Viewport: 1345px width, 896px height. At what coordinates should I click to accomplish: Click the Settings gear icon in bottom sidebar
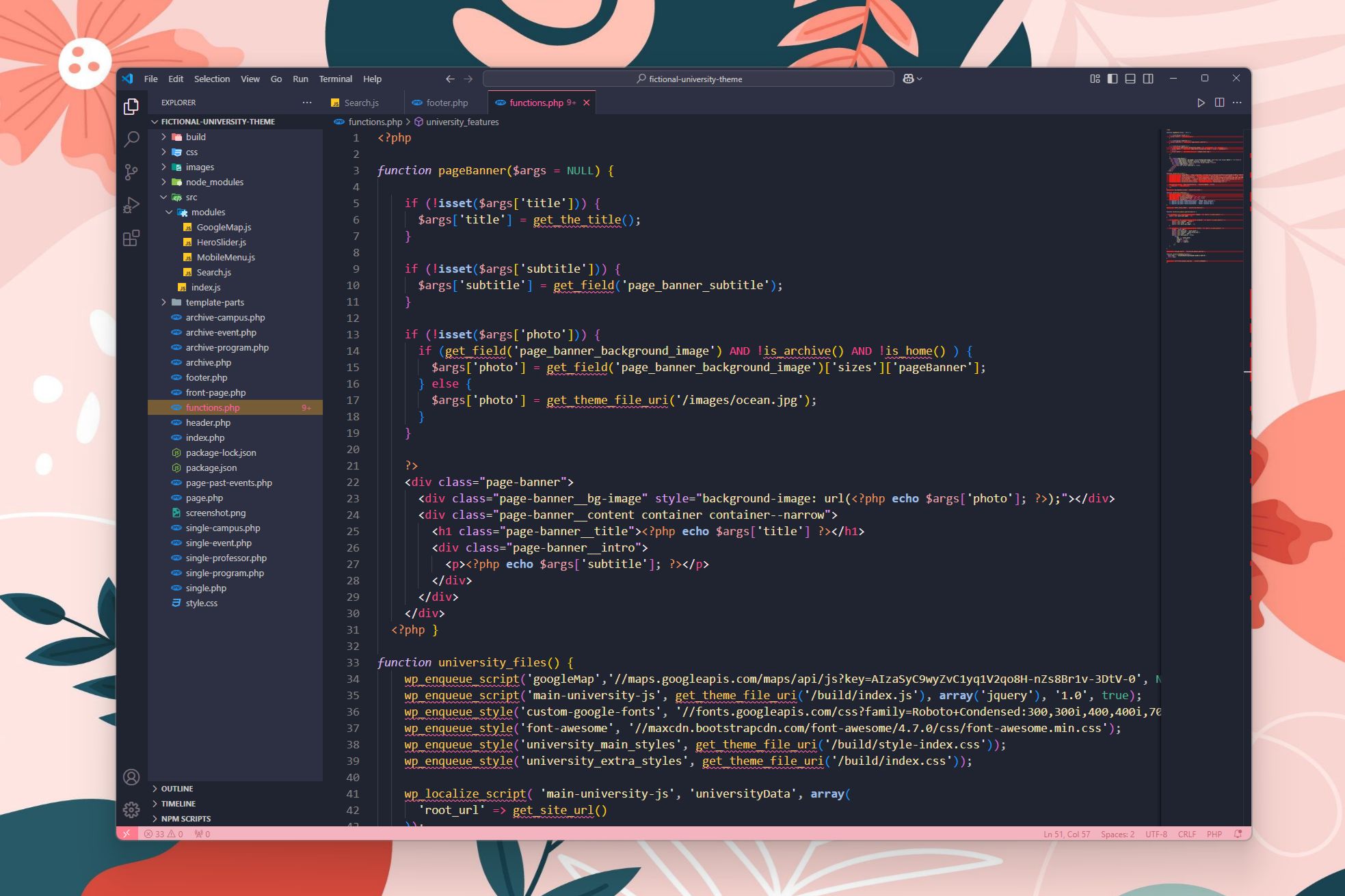click(x=131, y=810)
